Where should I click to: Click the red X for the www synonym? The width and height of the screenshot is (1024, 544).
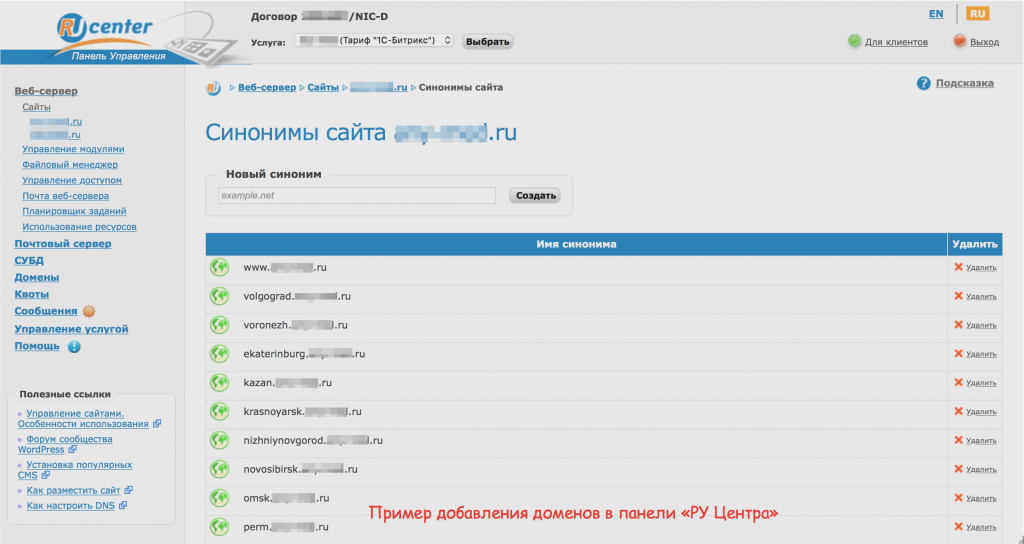[x=959, y=267]
